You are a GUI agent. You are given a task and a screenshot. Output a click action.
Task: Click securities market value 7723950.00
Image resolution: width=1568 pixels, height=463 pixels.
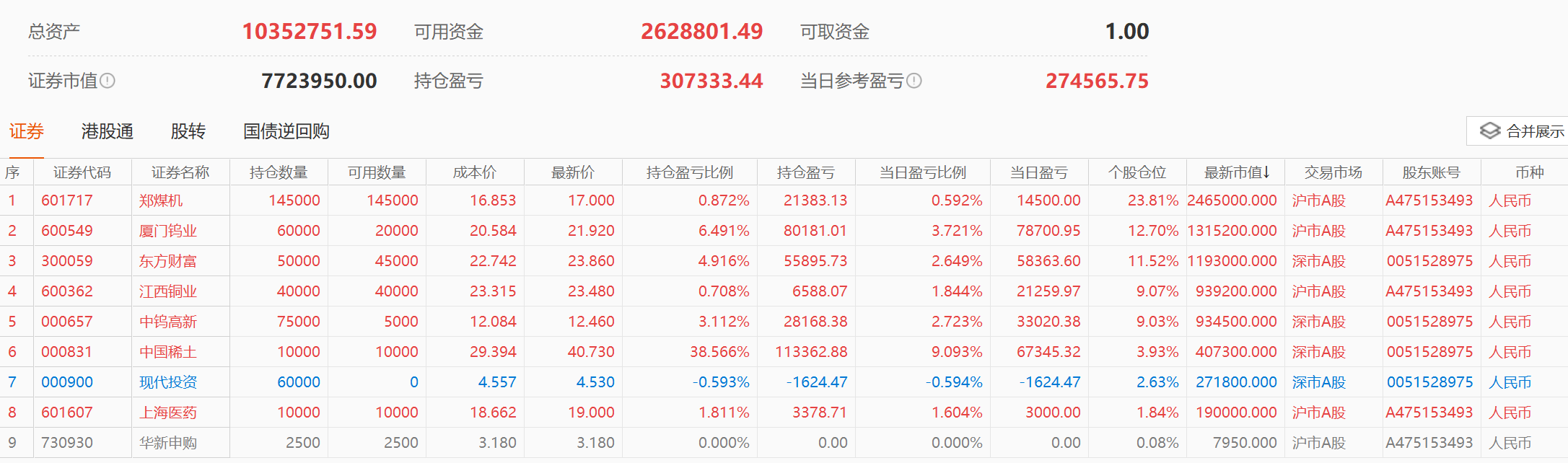pos(320,81)
